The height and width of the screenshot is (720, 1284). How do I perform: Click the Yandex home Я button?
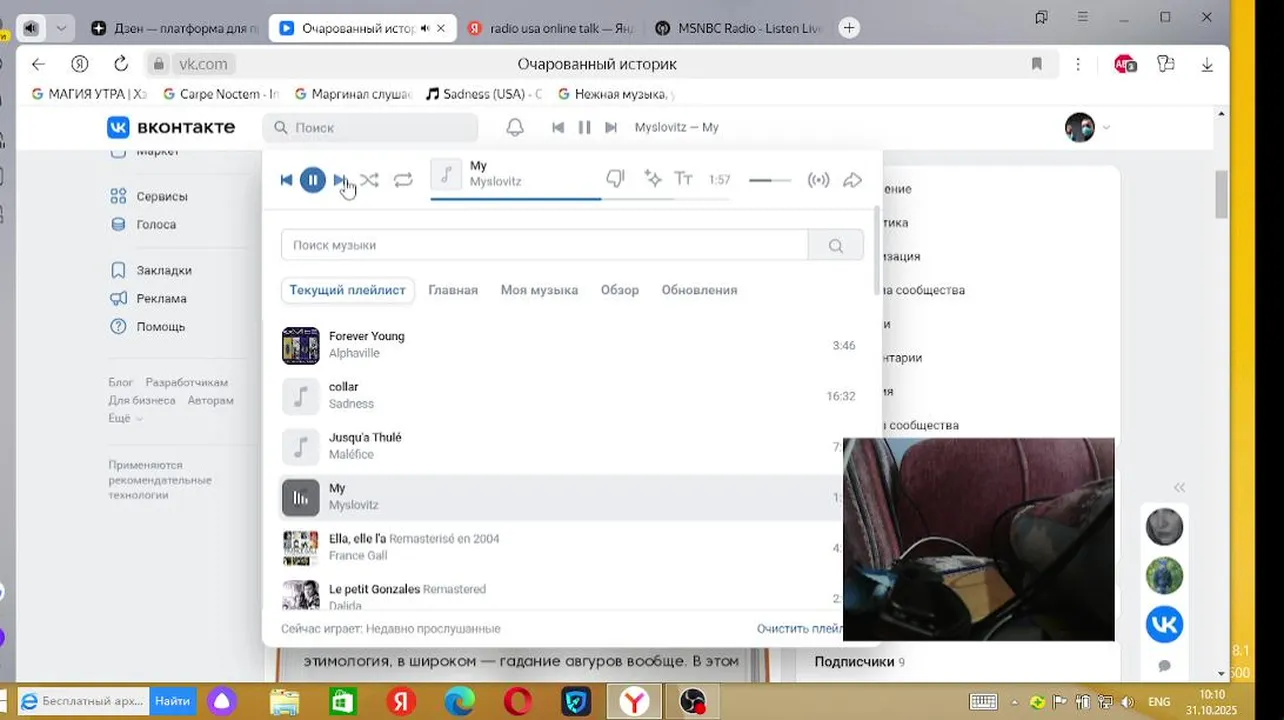point(80,64)
